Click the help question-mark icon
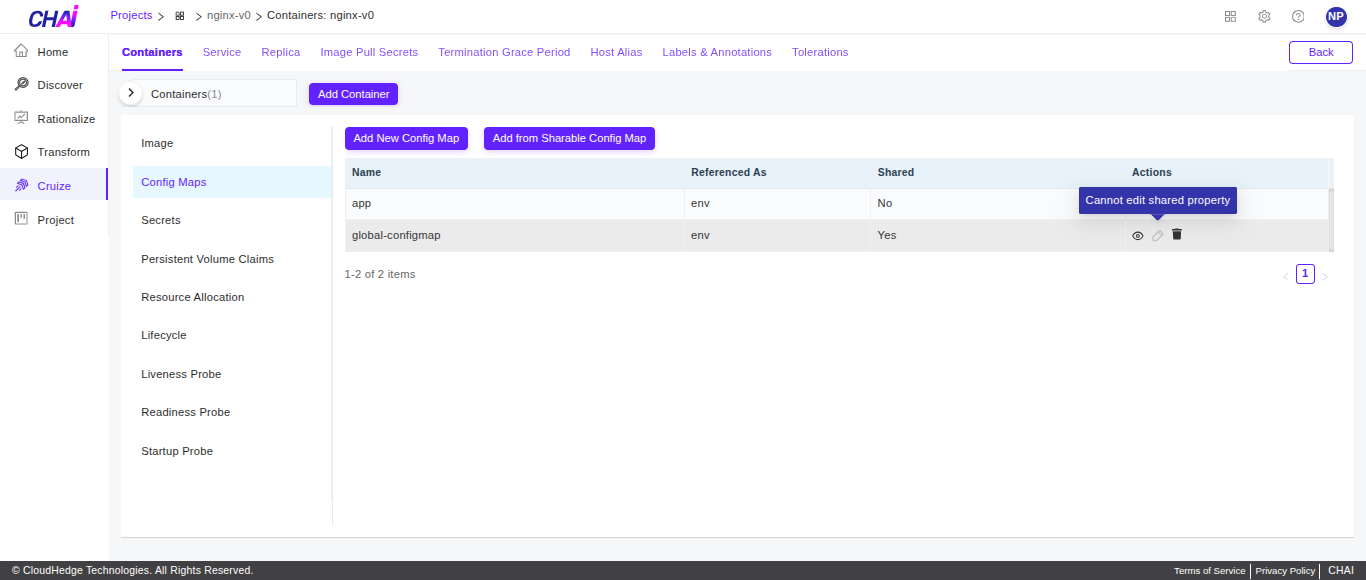Screen dimensions: 1366x580 [1298, 16]
